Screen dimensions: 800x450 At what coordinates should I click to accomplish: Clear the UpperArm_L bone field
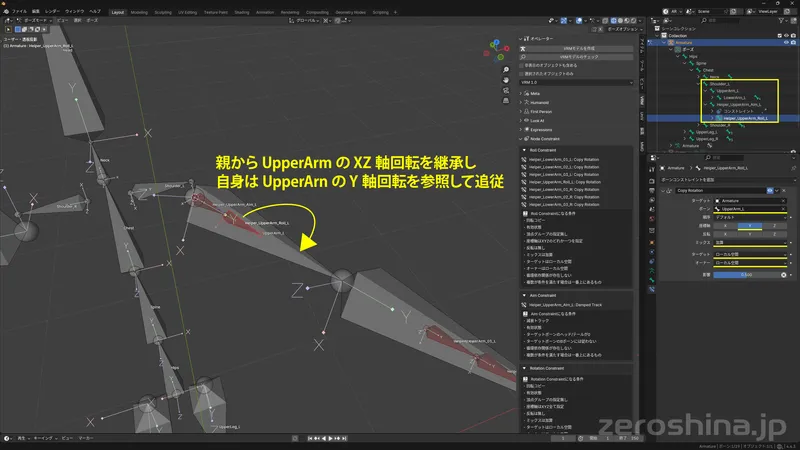(783, 209)
